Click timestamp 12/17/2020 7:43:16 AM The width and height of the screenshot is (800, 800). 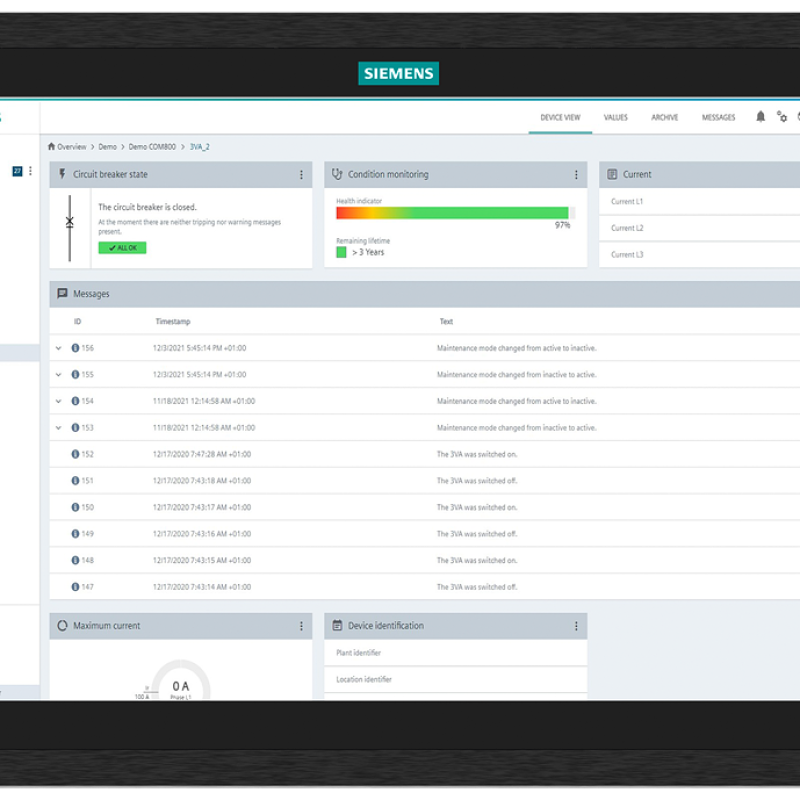202,534
